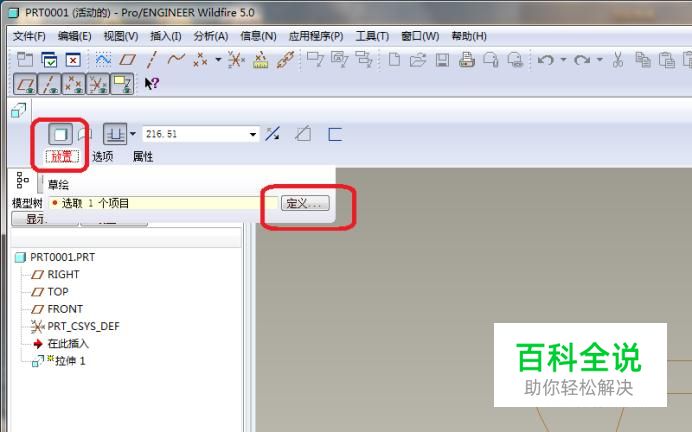Click the Paste clipboard icon
This screenshot has height=432, width=692.
(x=666, y=60)
